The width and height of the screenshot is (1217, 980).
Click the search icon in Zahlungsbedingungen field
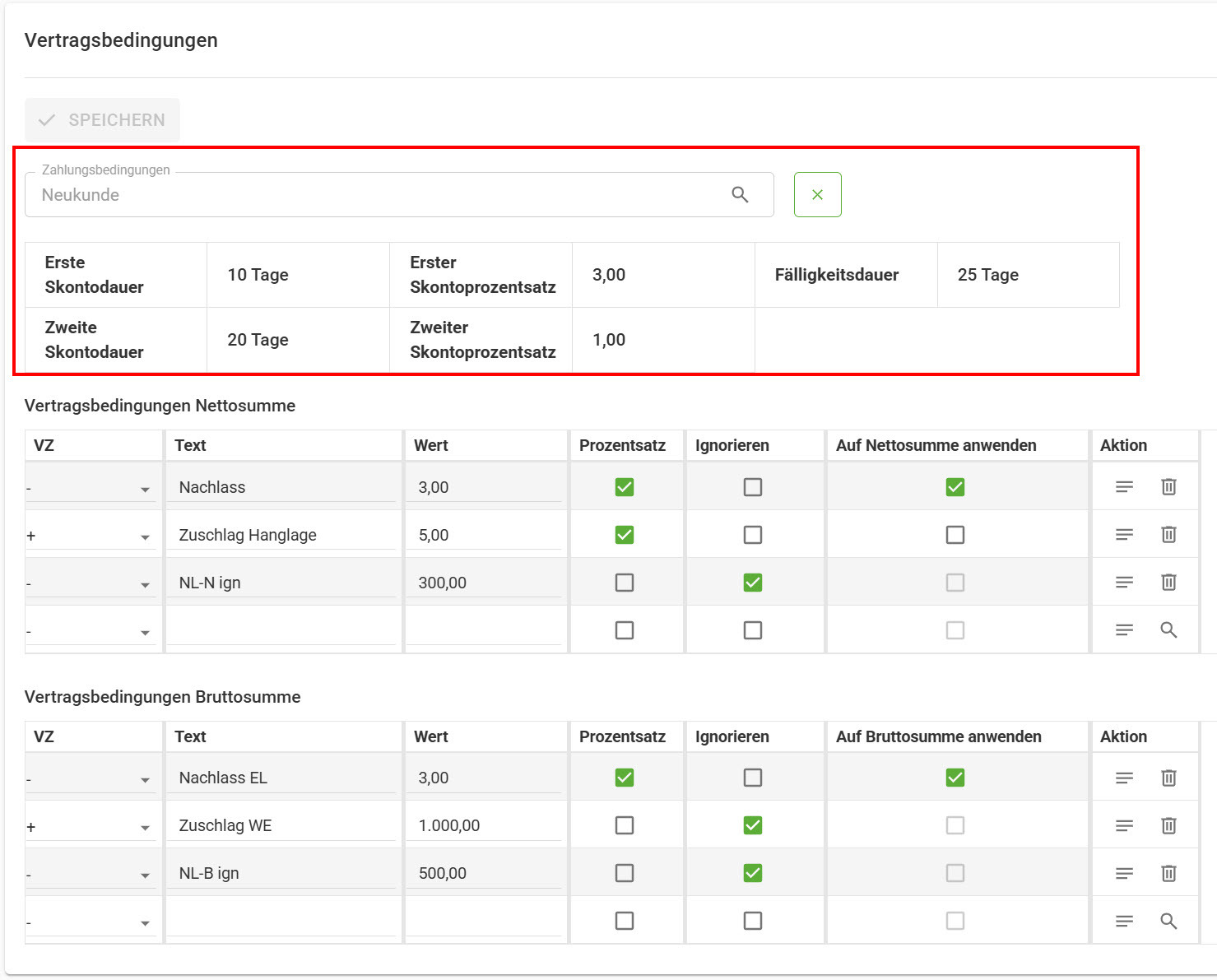[740, 195]
